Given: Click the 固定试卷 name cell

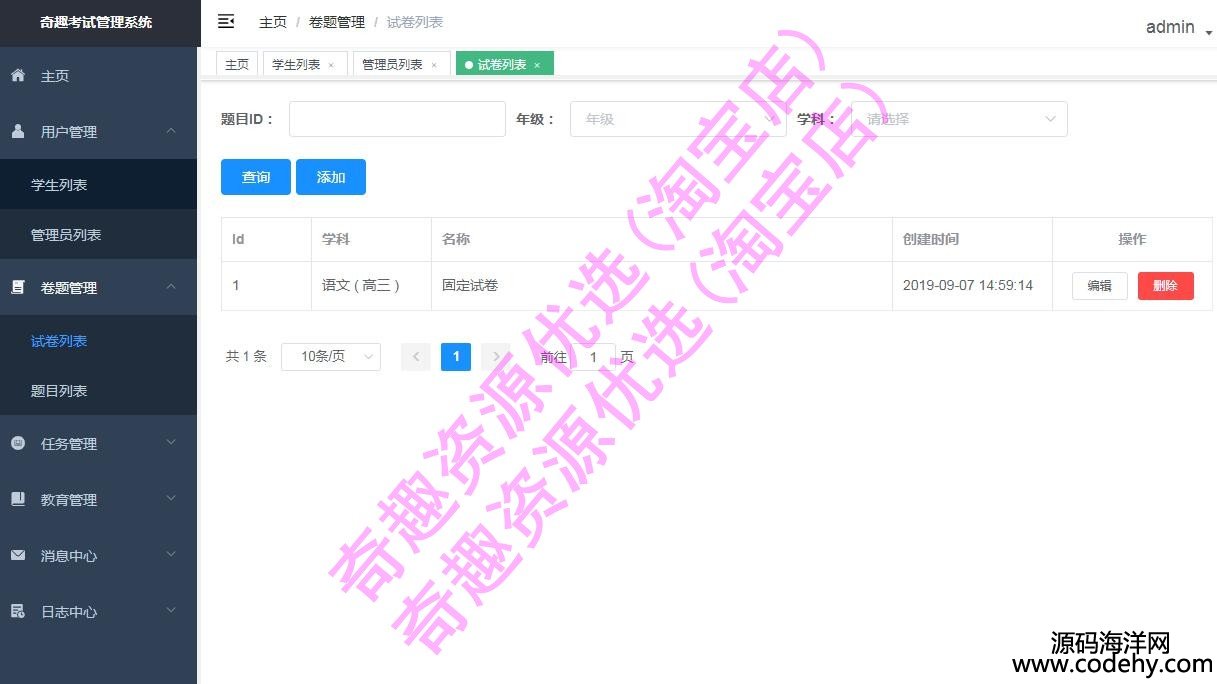Looking at the screenshot, I should point(661,286).
